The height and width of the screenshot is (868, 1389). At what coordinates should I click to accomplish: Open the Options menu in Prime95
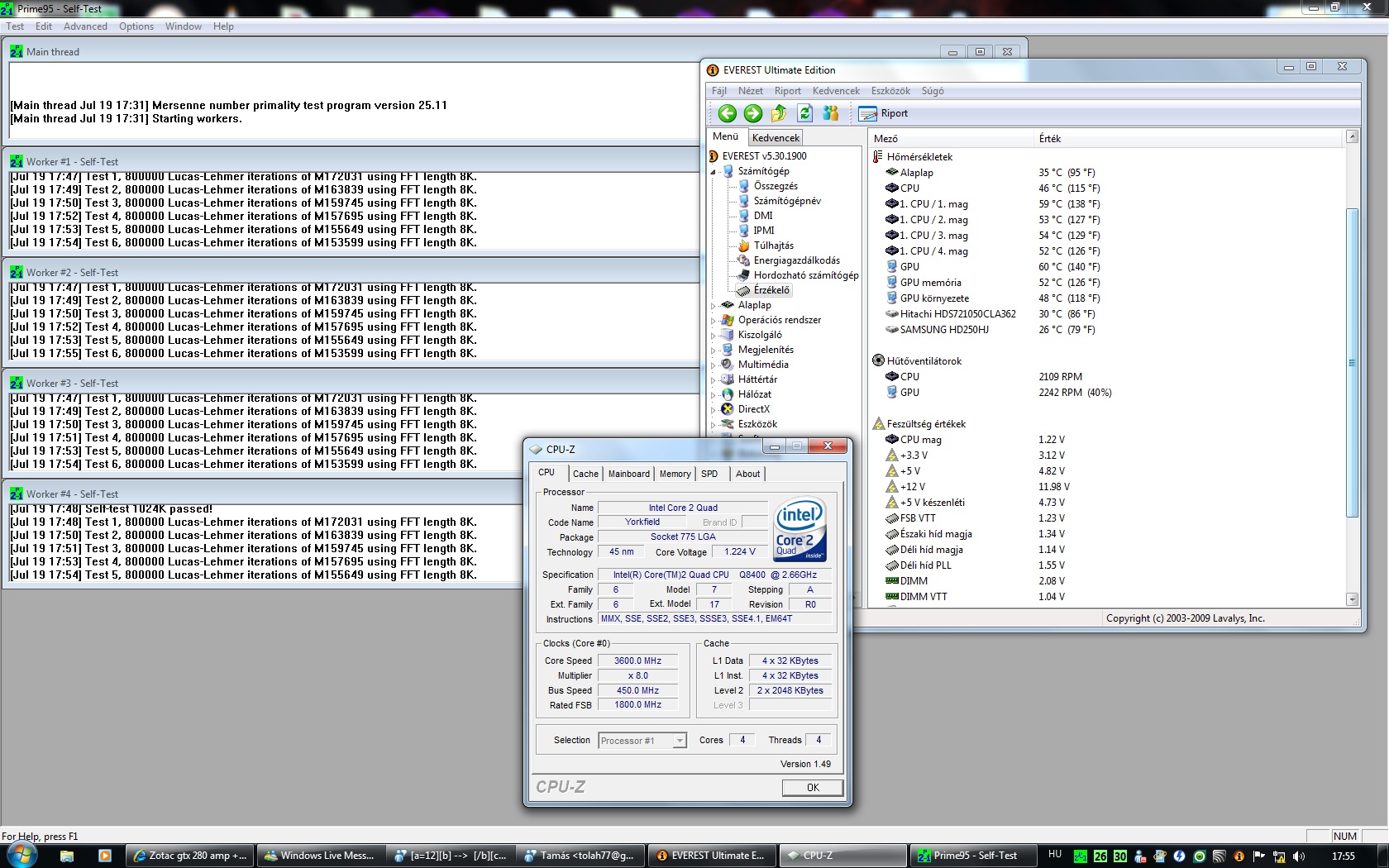coord(136,26)
